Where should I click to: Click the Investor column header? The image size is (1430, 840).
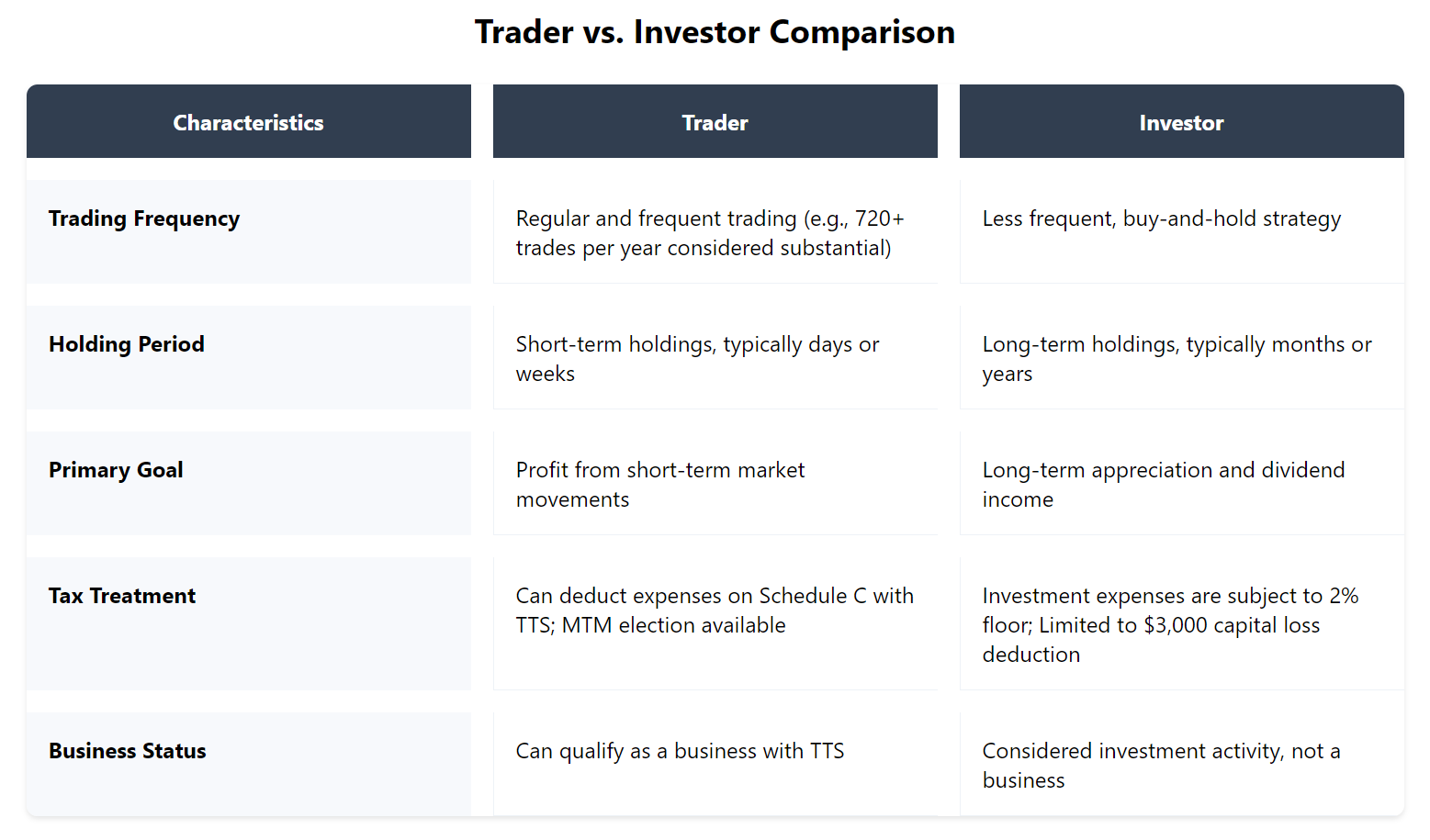(x=1181, y=122)
